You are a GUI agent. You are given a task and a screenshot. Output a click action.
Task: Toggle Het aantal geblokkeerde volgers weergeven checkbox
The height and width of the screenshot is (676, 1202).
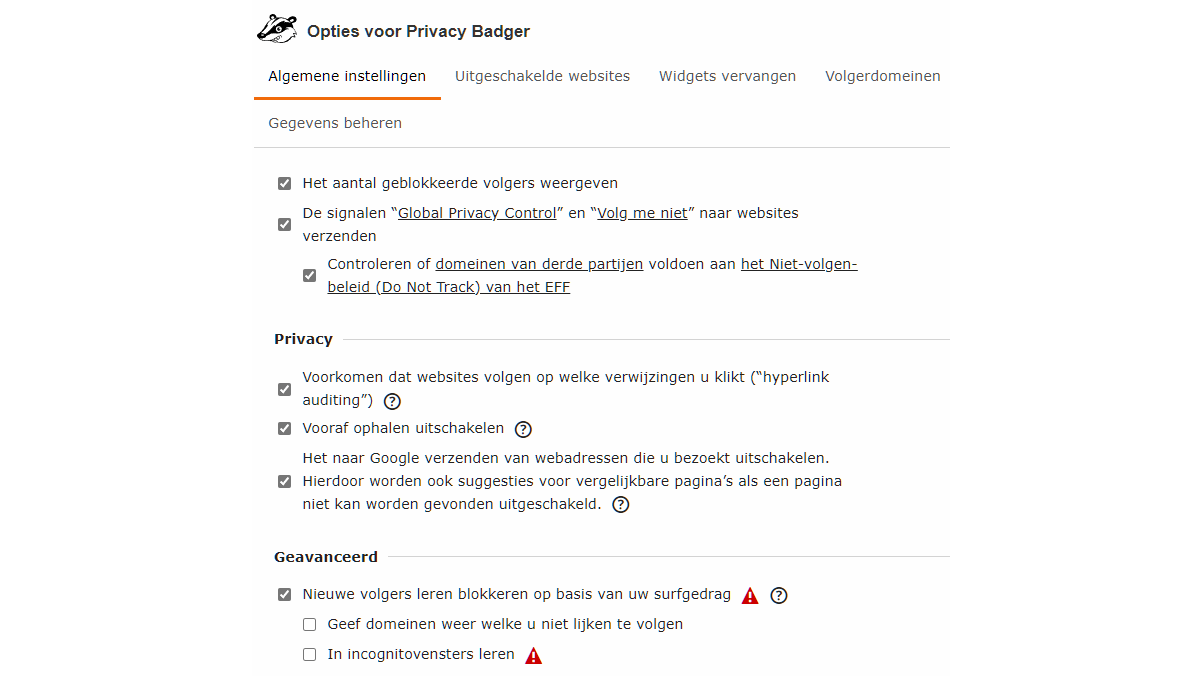285,184
